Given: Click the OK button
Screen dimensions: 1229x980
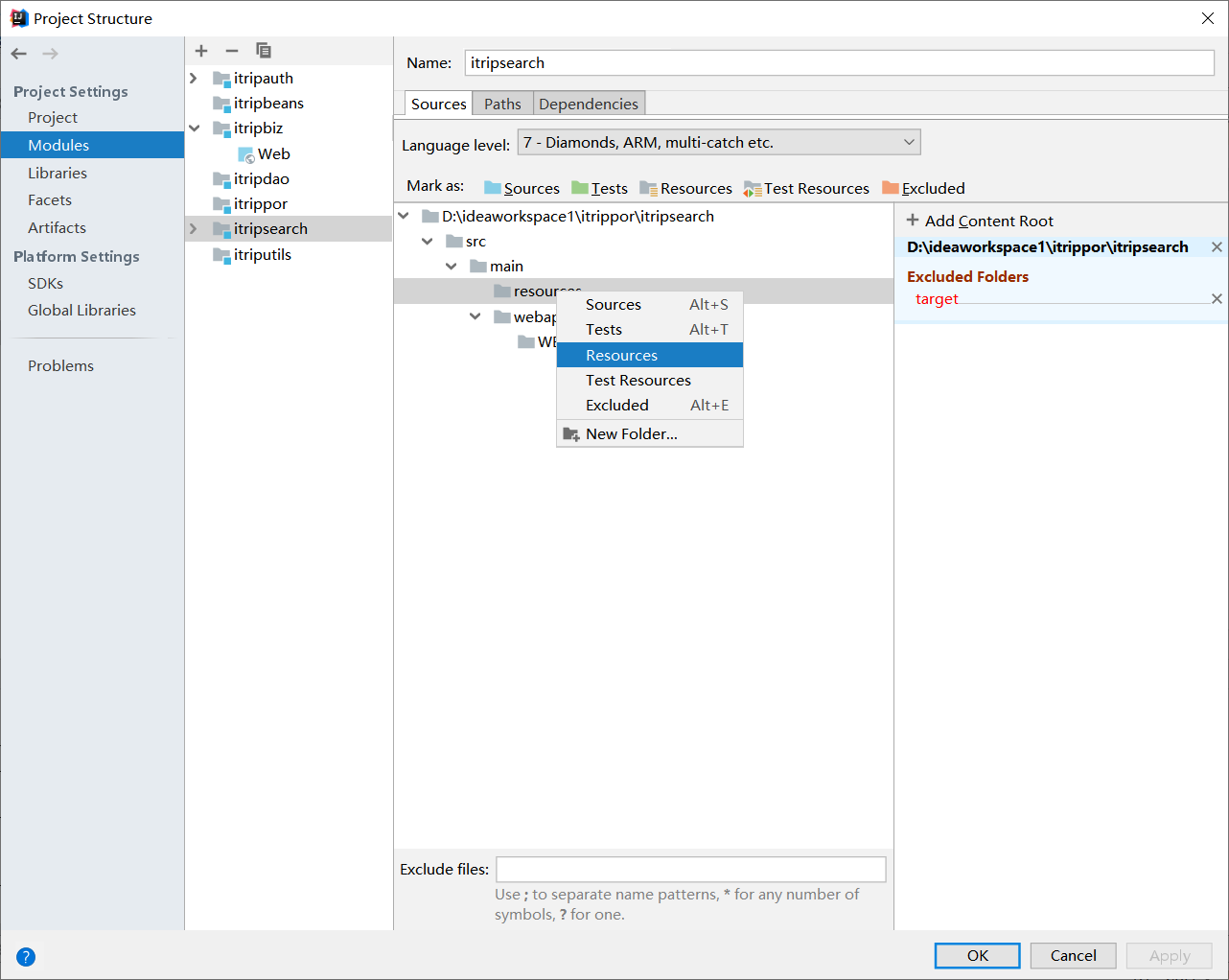Looking at the screenshot, I should click(978, 955).
